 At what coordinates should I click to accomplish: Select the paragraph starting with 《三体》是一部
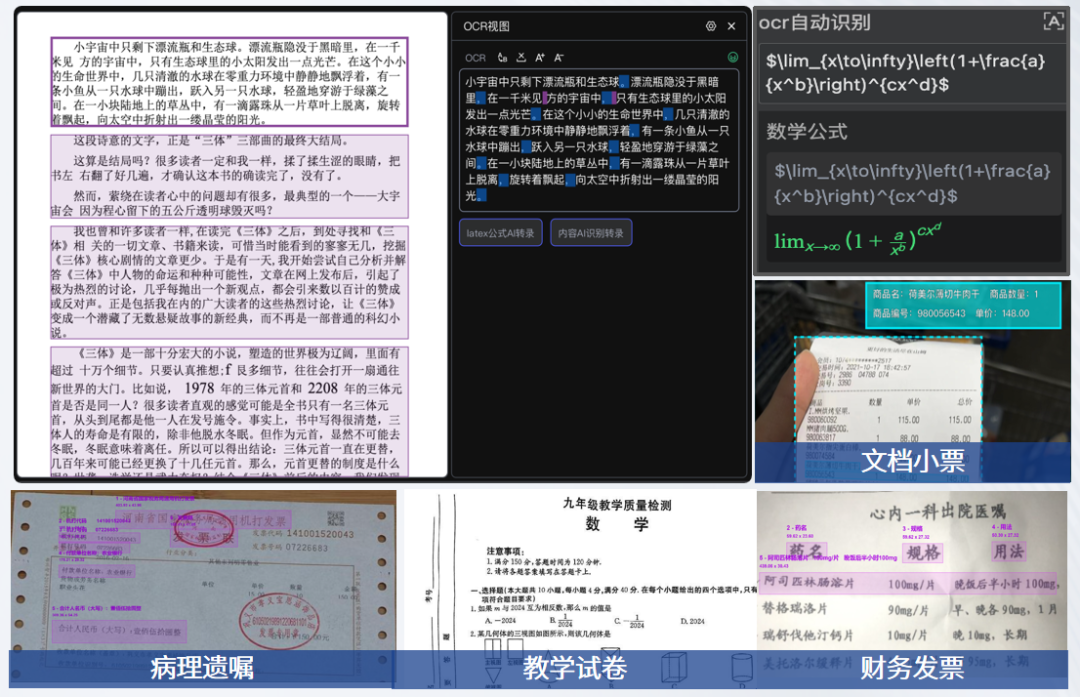coord(229,410)
